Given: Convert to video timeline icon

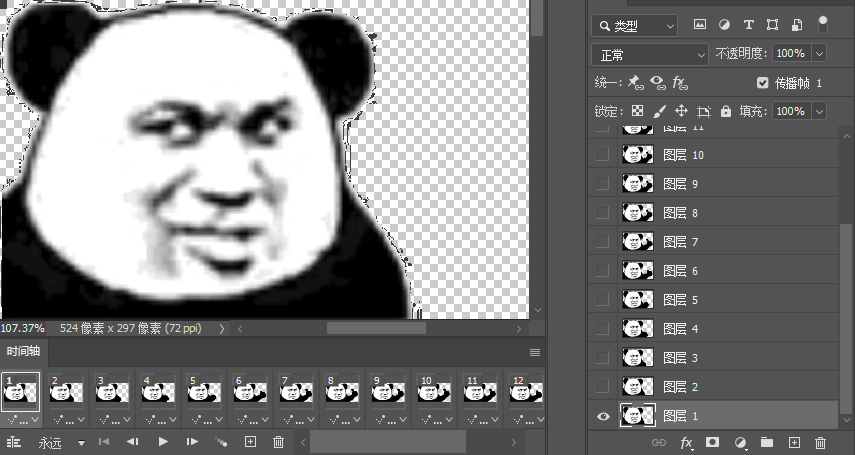Looking at the screenshot, I should (x=14, y=442).
